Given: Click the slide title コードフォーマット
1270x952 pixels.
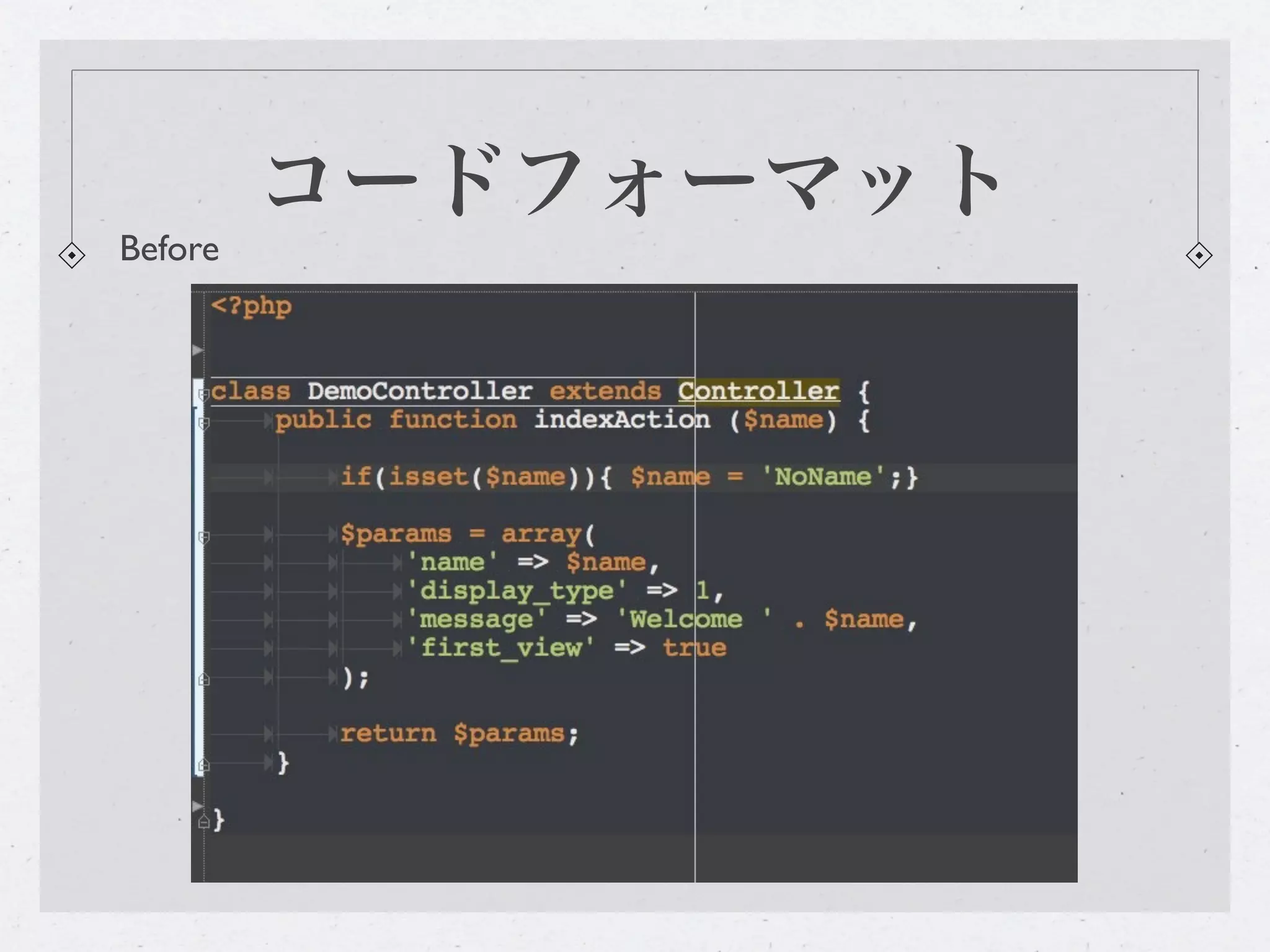Looking at the screenshot, I should (633, 180).
